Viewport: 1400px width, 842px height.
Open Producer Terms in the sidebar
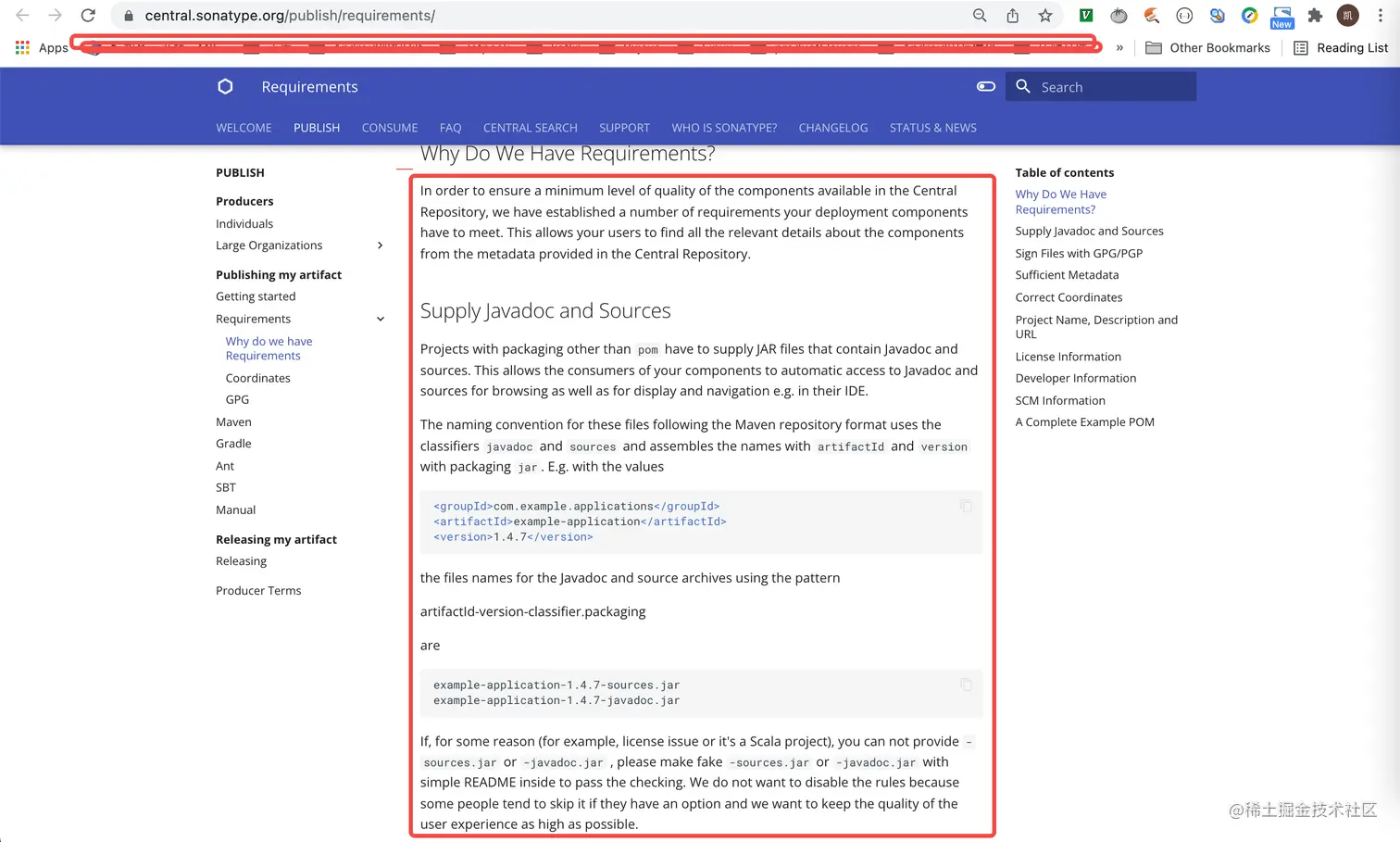tap(258, 591)
